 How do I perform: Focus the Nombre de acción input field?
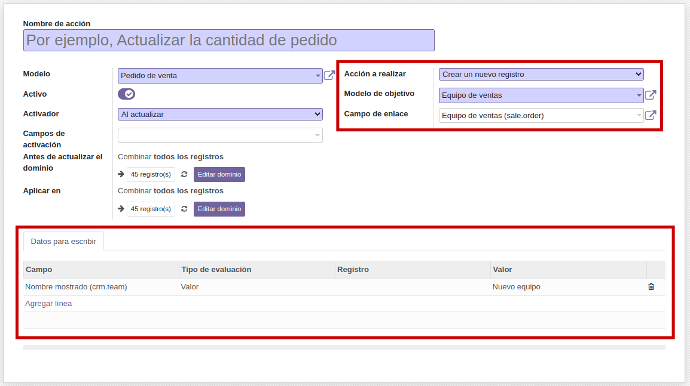(229, 40)
